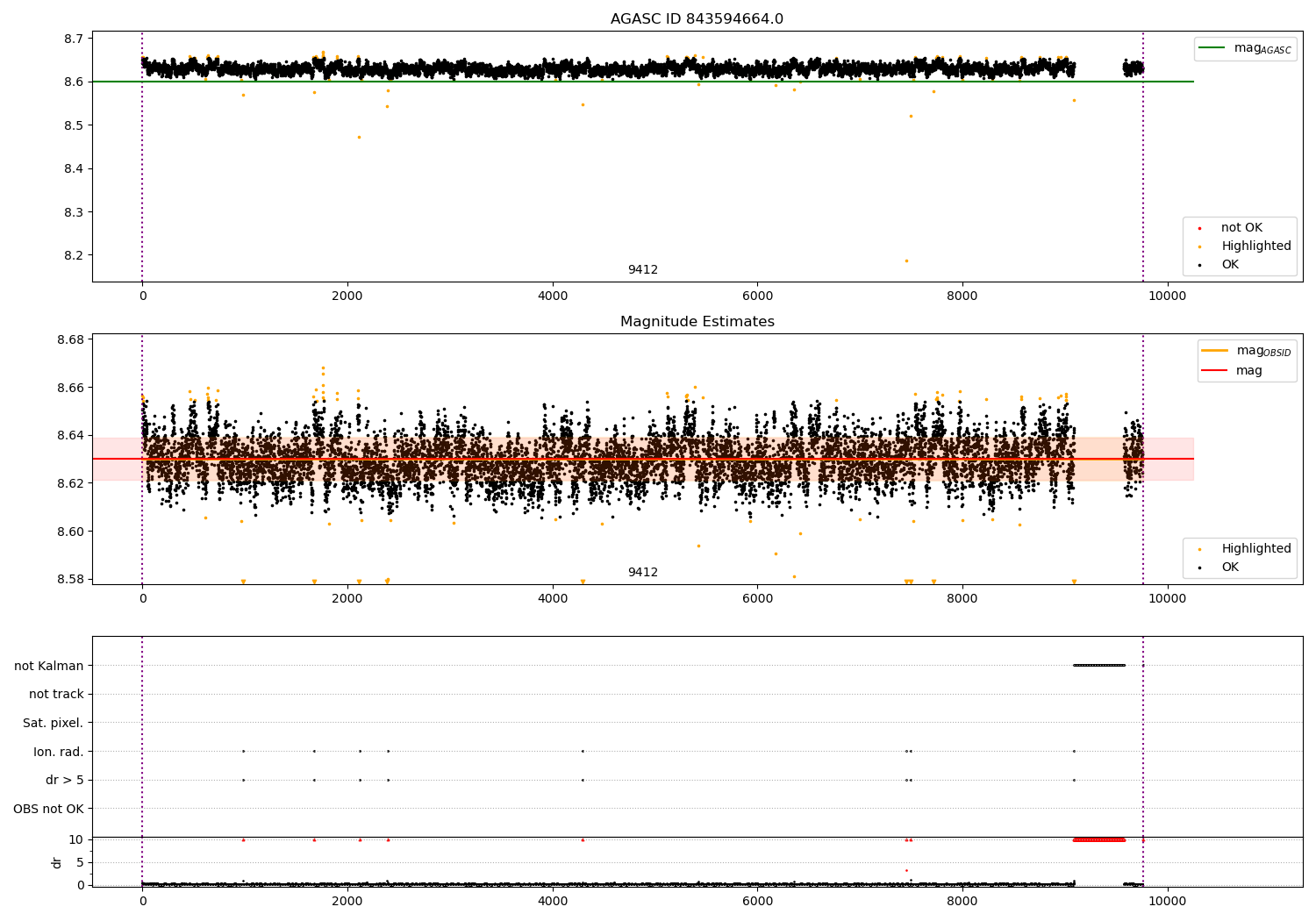Click the 'Magnitude Estimates' title
Viewport: 1316px width, 921px height.
(697, 322)
